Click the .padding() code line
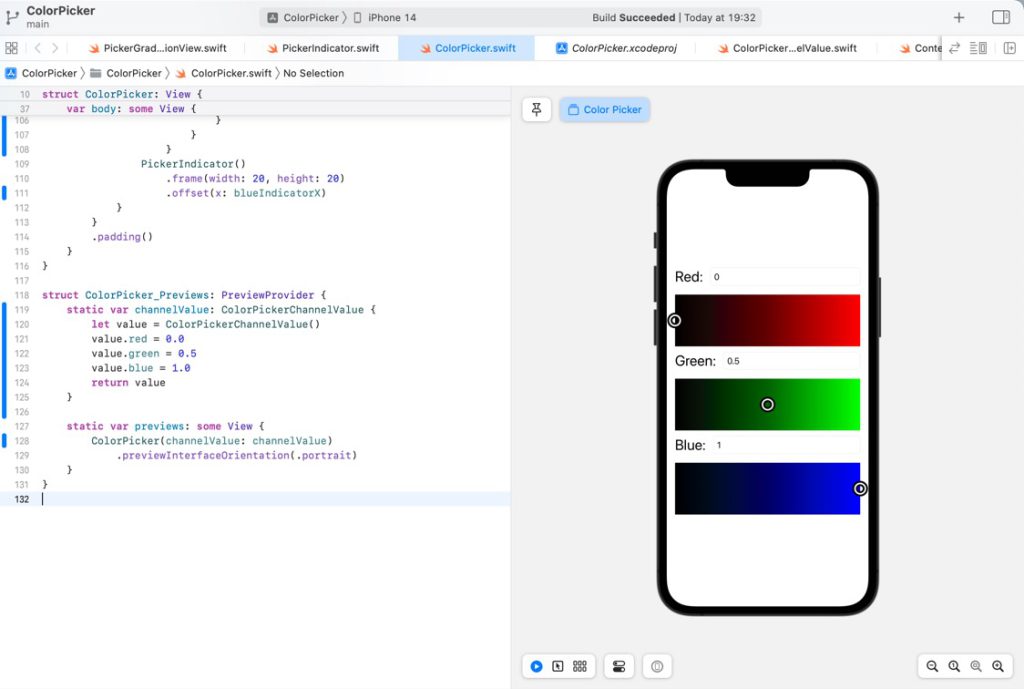1024x689 pixels. click(x=122, y=236)
